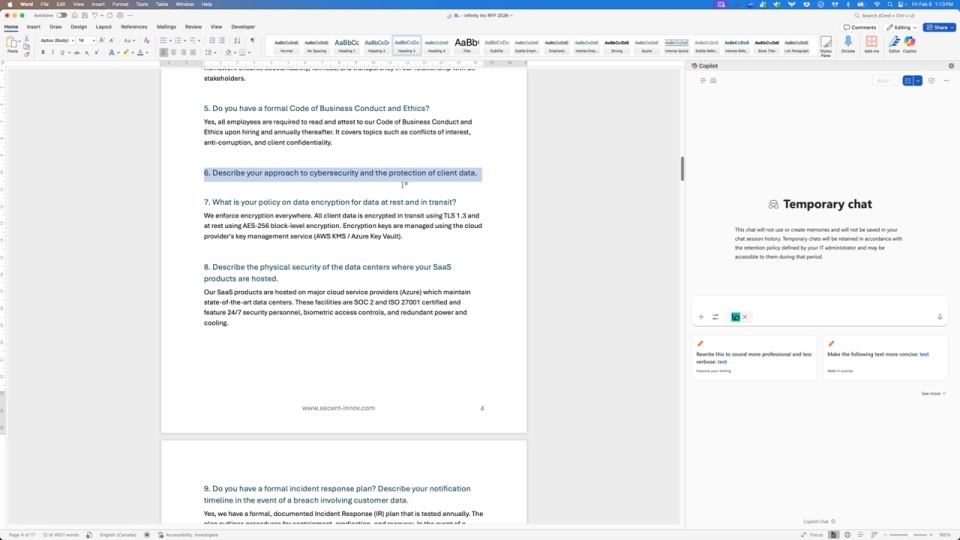The height and width of the screenshot is (540, 960).
Task: Toggle Focus mode in status bar
Action: [x=812, y=535]
